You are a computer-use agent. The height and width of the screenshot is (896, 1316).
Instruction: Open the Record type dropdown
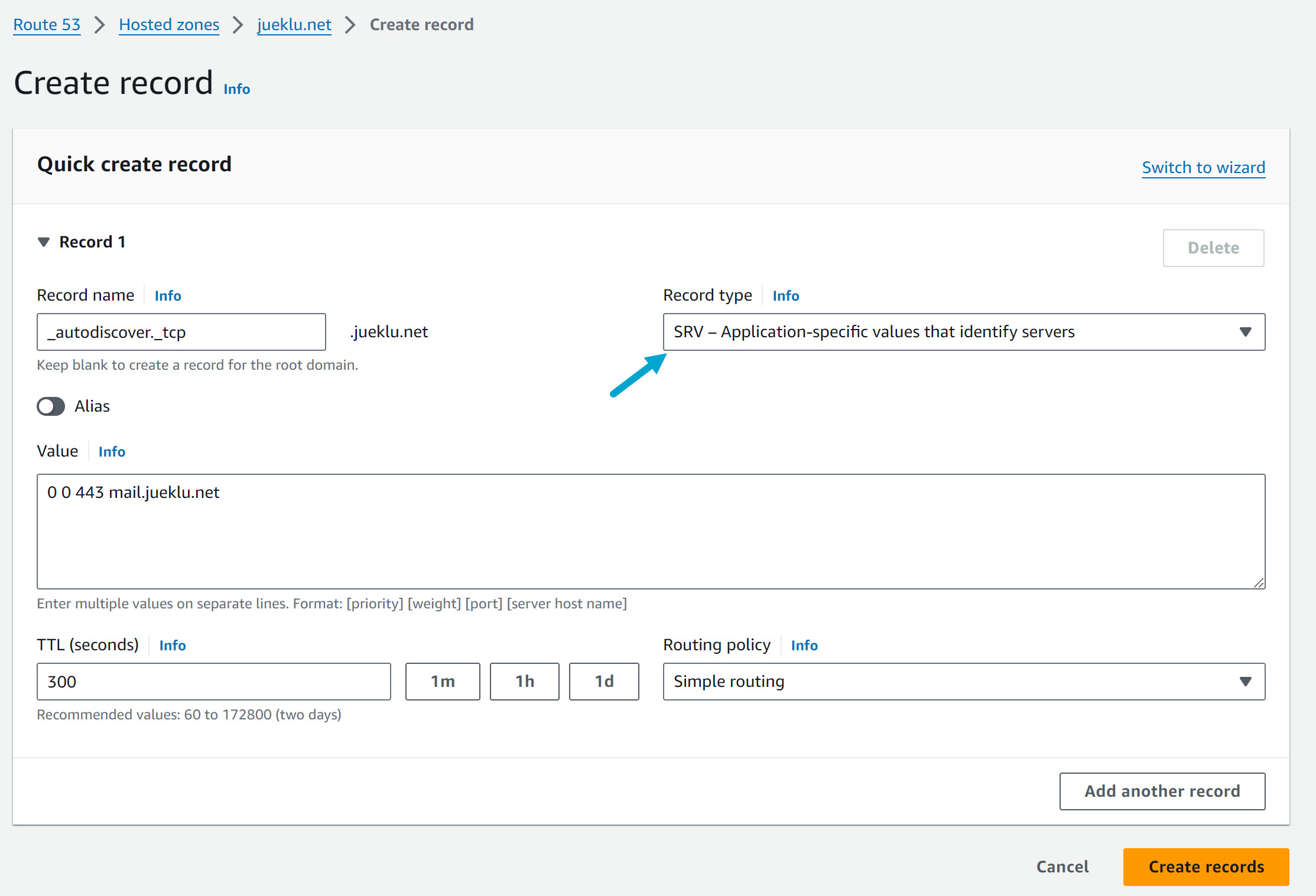pyautogui.click(x=963, y=332)
